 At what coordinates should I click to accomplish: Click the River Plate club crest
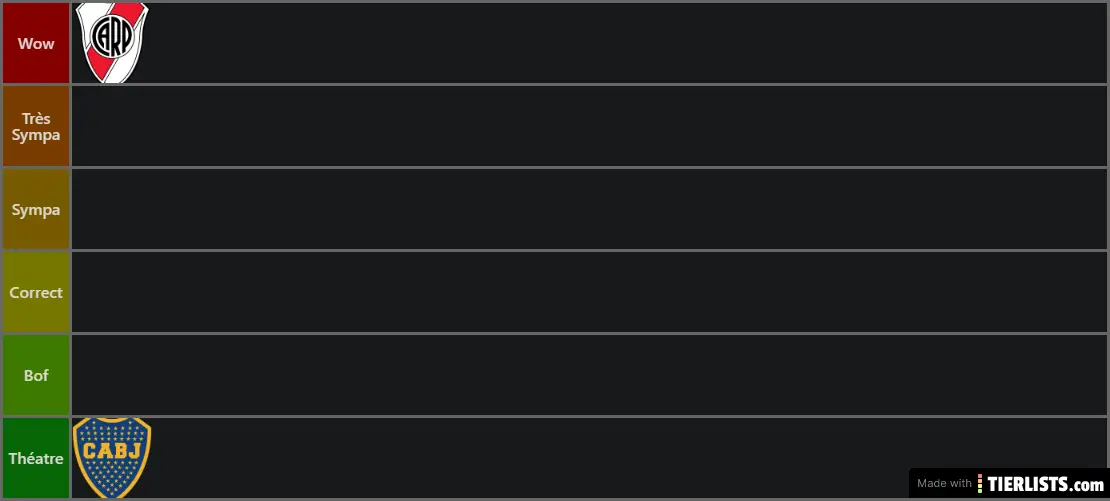click(x=112, y=43)
